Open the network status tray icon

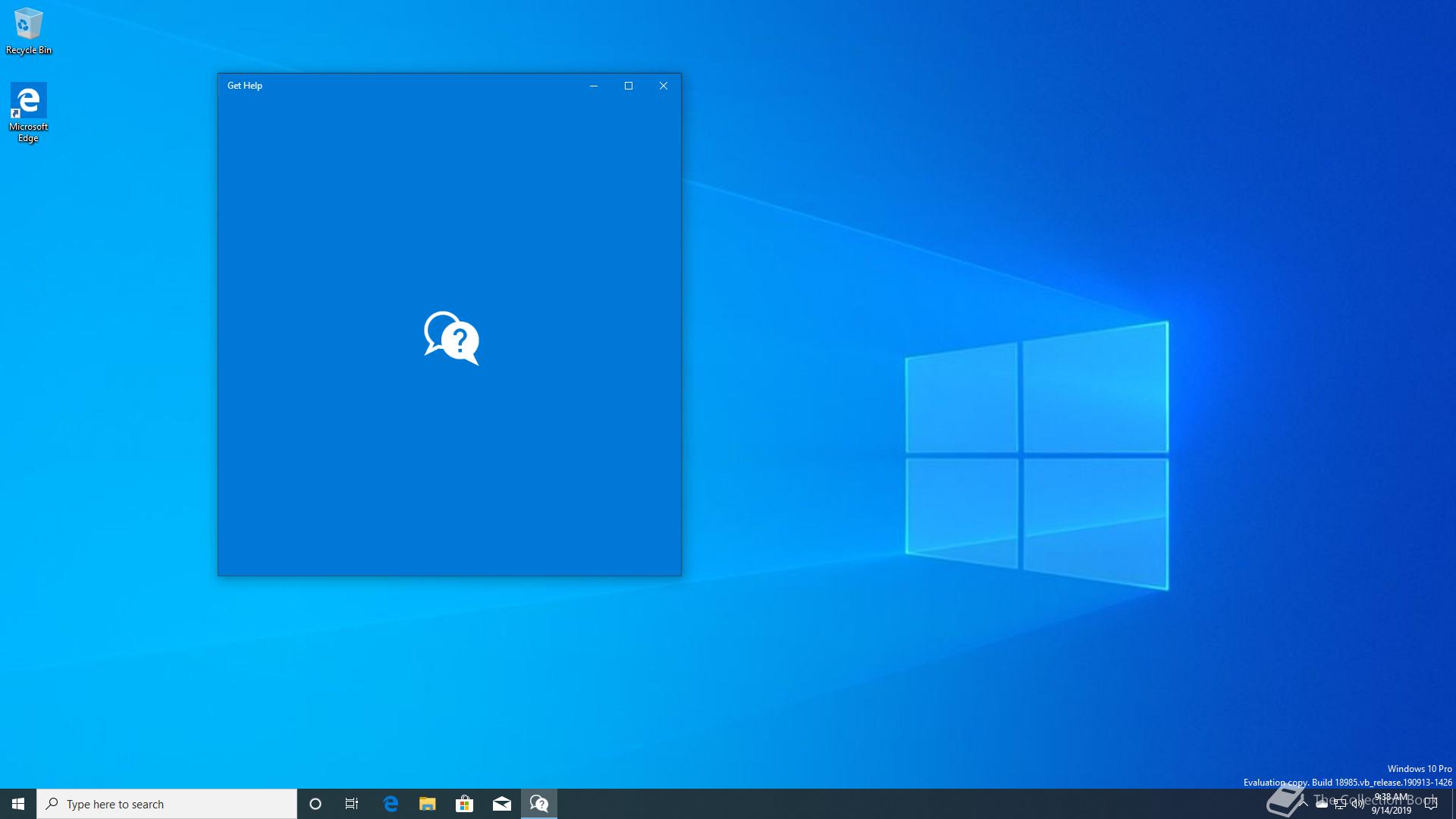(x=1340, y=805)
